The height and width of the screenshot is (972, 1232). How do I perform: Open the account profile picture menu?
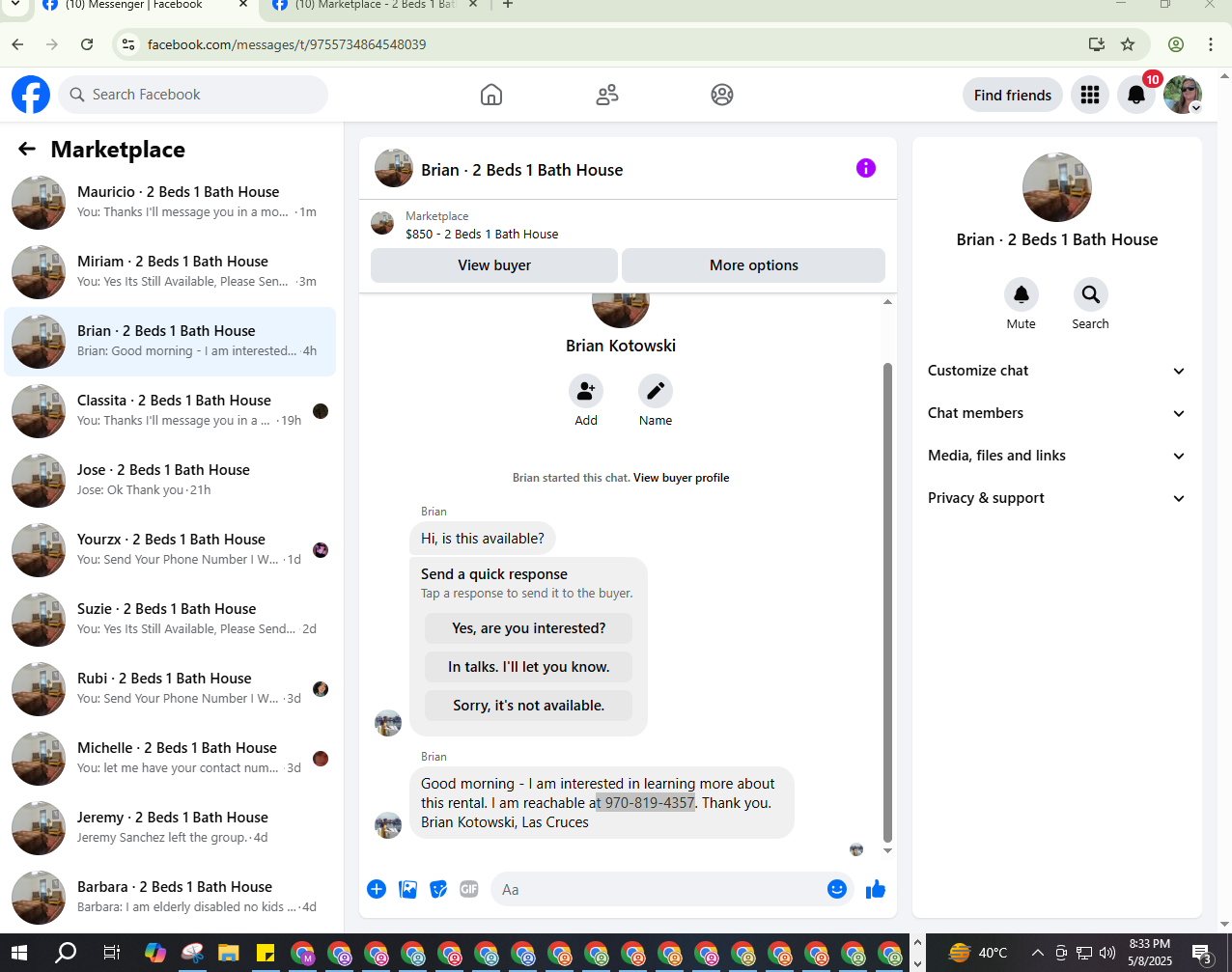pyautogui.click(x=1183, y=95)
